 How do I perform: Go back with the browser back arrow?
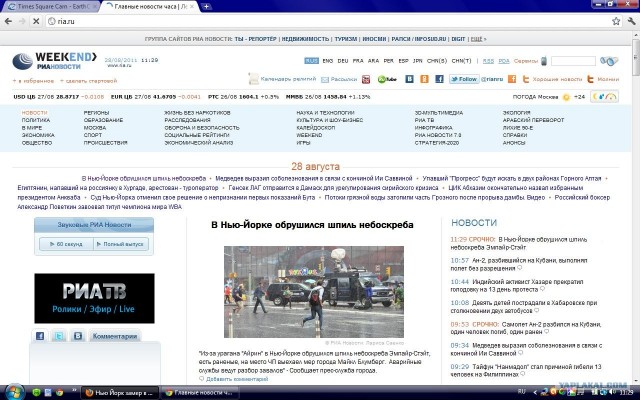coord(8,21)
